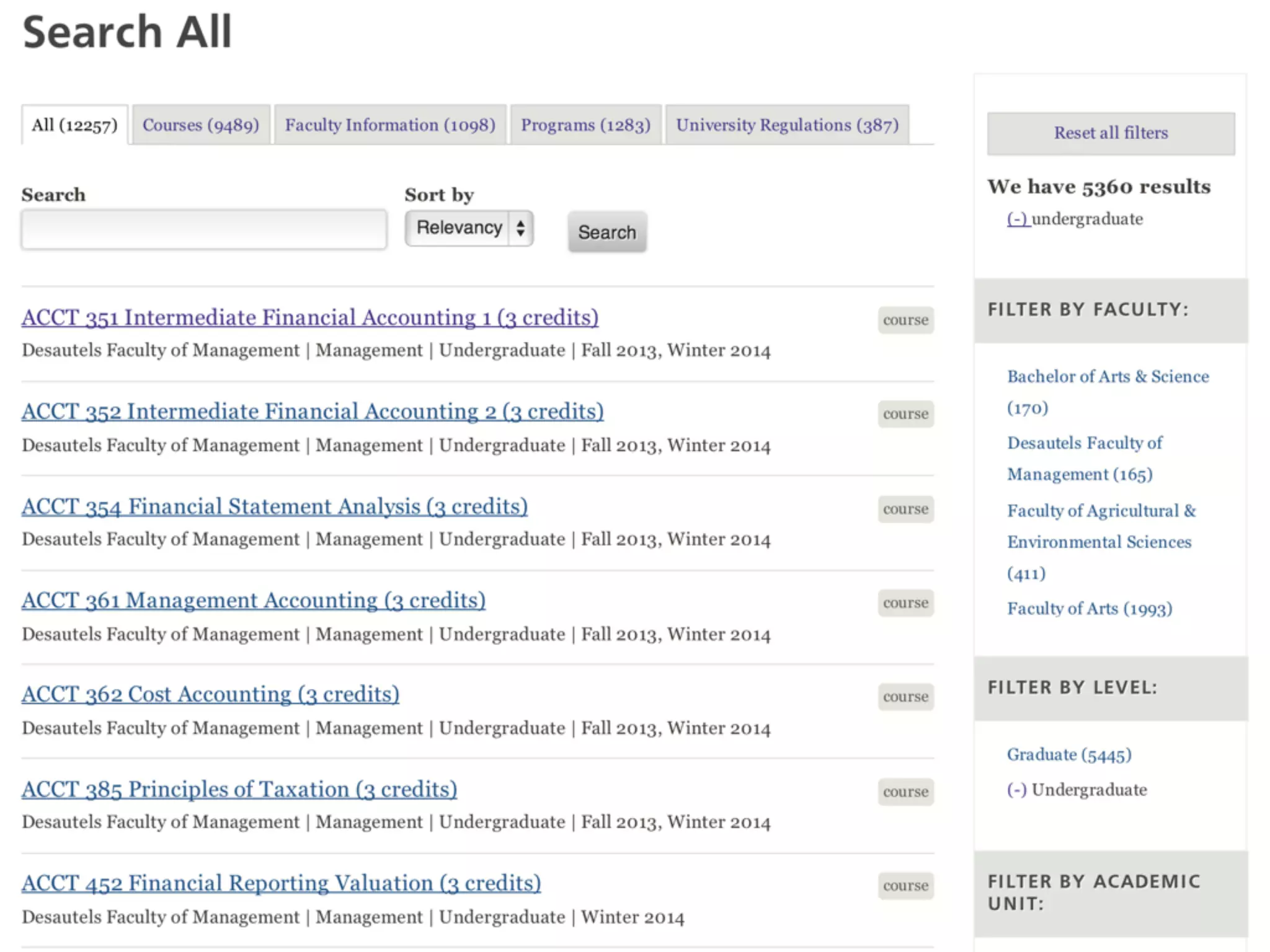Remove undergraduate filter via (-) link at top
The width and height of the screenshot is (1270, 952).
1017,219
